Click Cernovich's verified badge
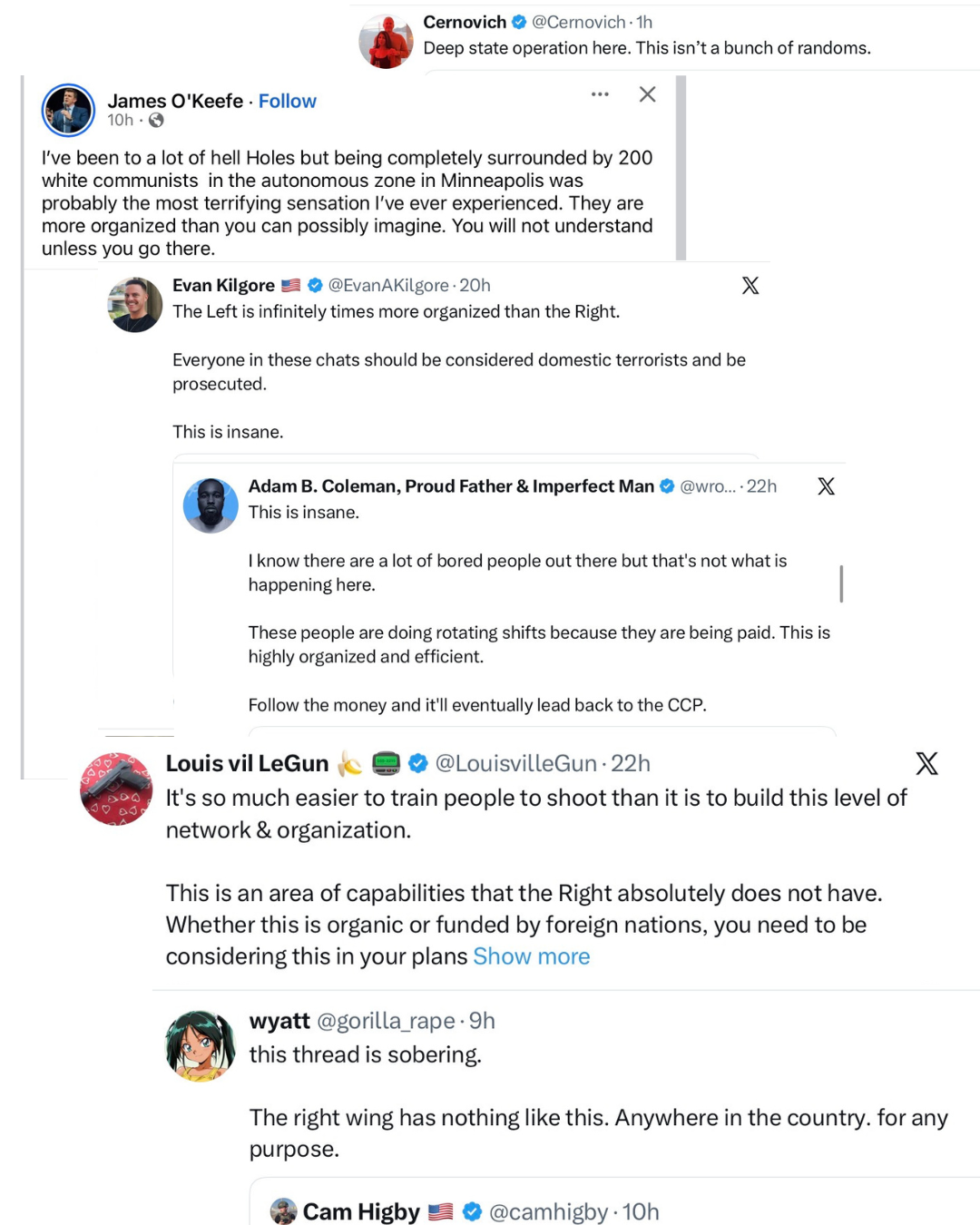This screenshot has width=980, height=1225. click(519, 22)
